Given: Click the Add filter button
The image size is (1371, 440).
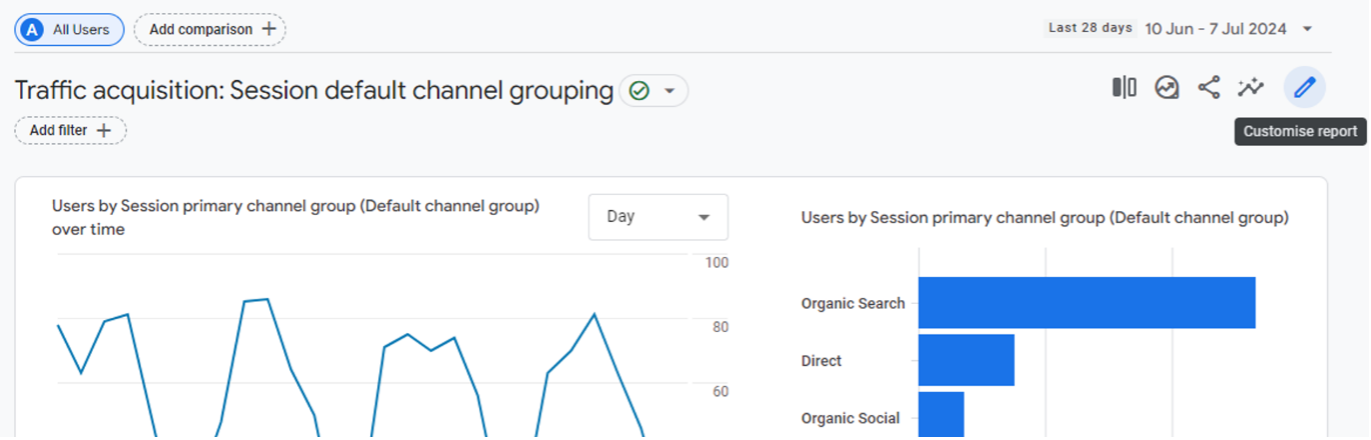Looking at the screenshot, I should (70, 130).
